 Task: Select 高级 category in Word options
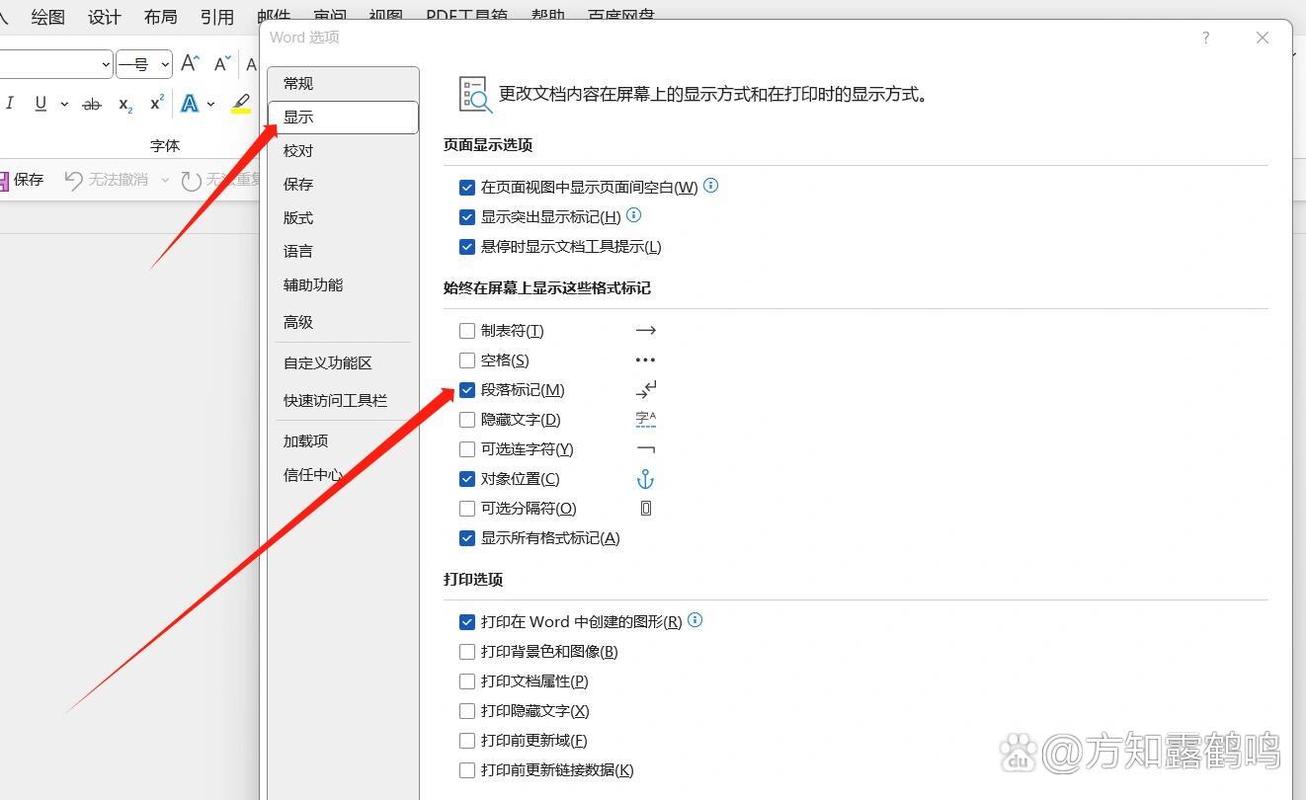click(343, 322)
